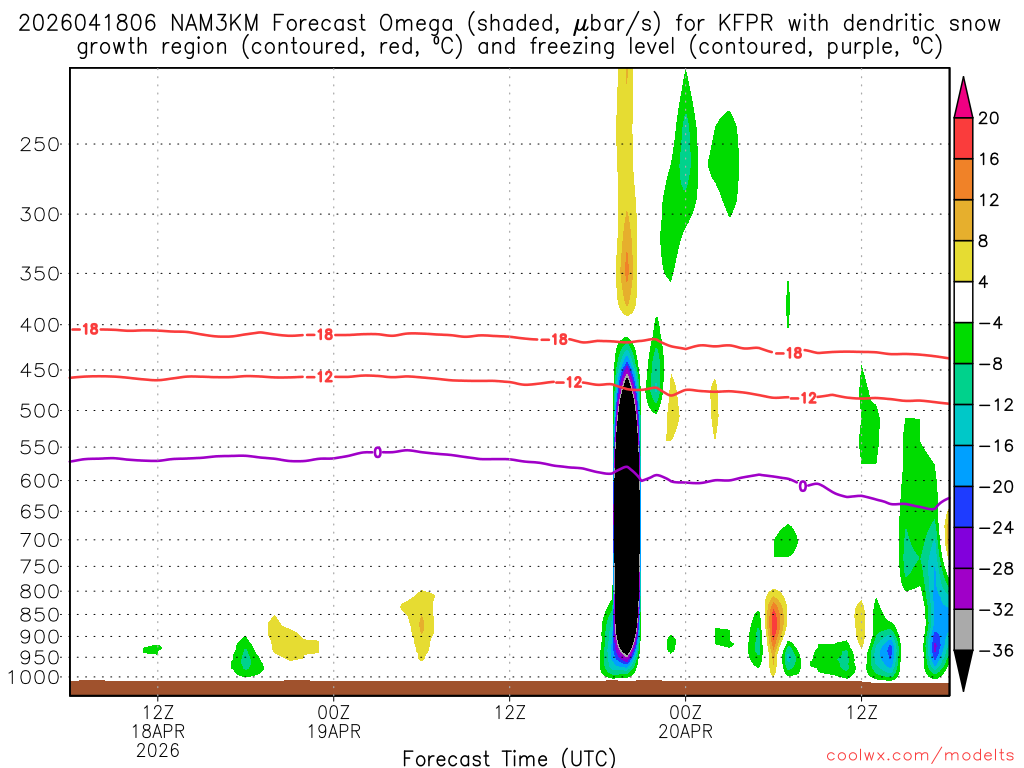Click the '700' pressure axis label
This screenshot has width=1024, height=768.
(40, 540)
